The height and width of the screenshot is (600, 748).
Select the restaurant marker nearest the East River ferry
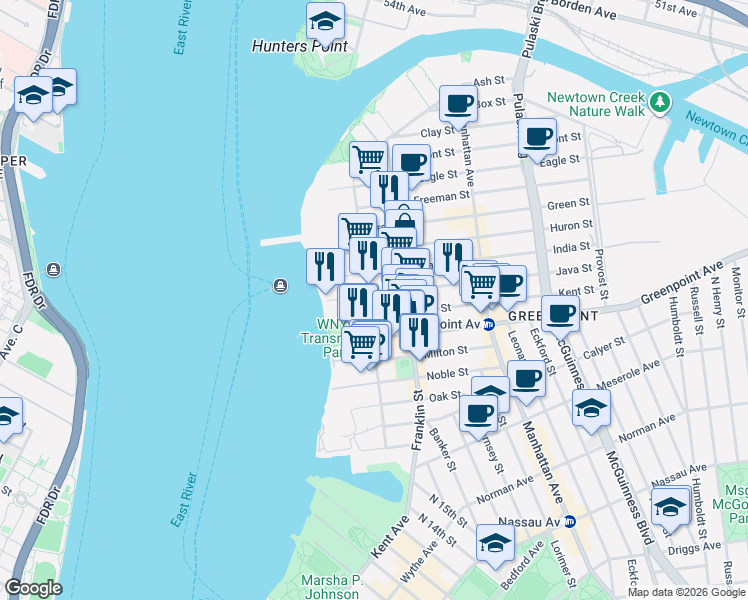coord(325,269)
